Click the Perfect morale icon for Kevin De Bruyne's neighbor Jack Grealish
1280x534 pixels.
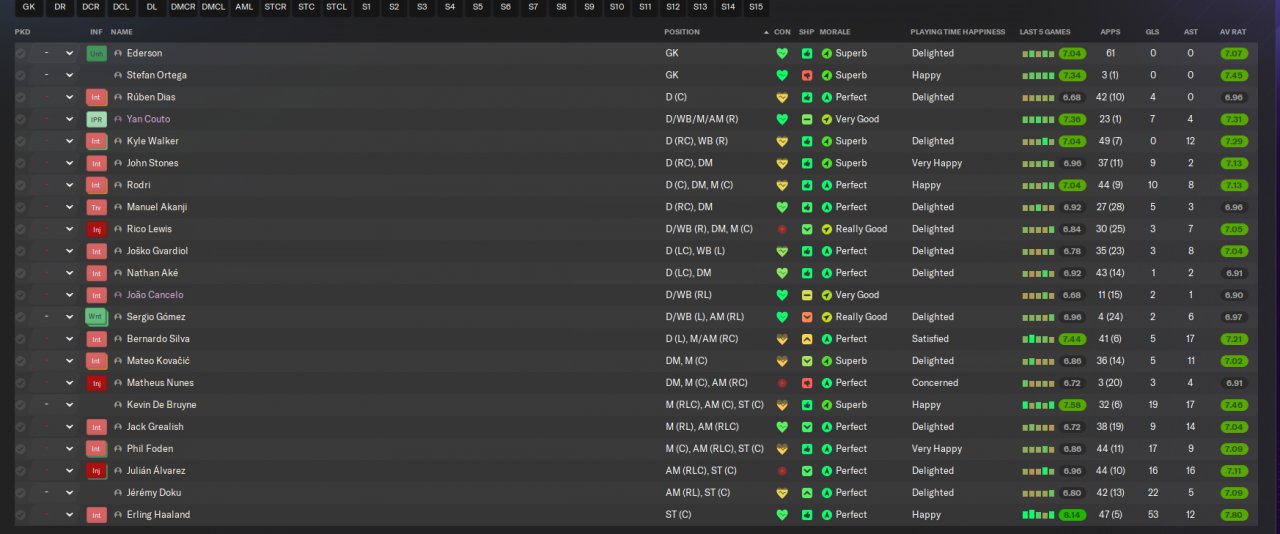(827, 427)
